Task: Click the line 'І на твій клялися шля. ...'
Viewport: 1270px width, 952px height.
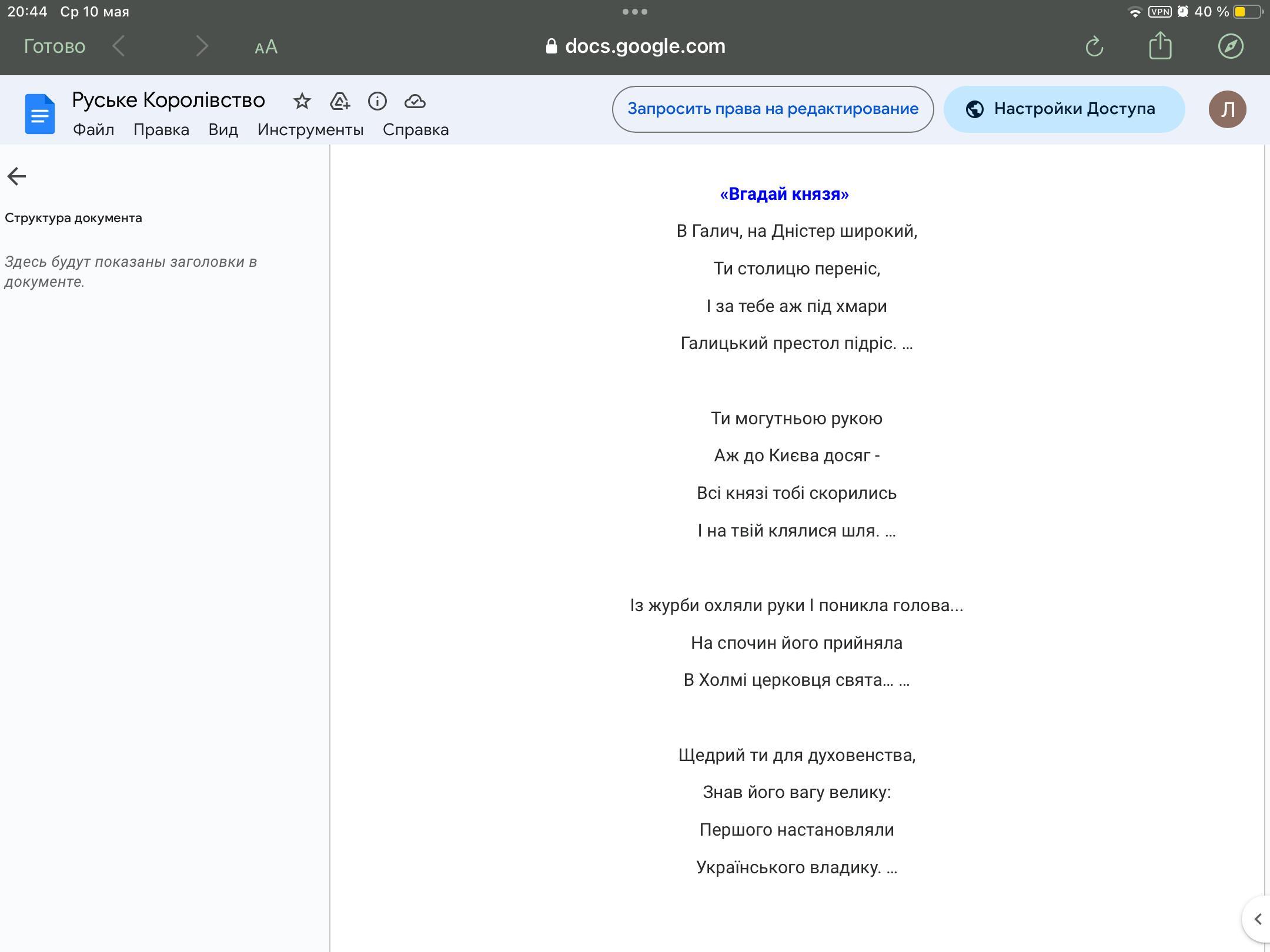Action: pos(797,531)
